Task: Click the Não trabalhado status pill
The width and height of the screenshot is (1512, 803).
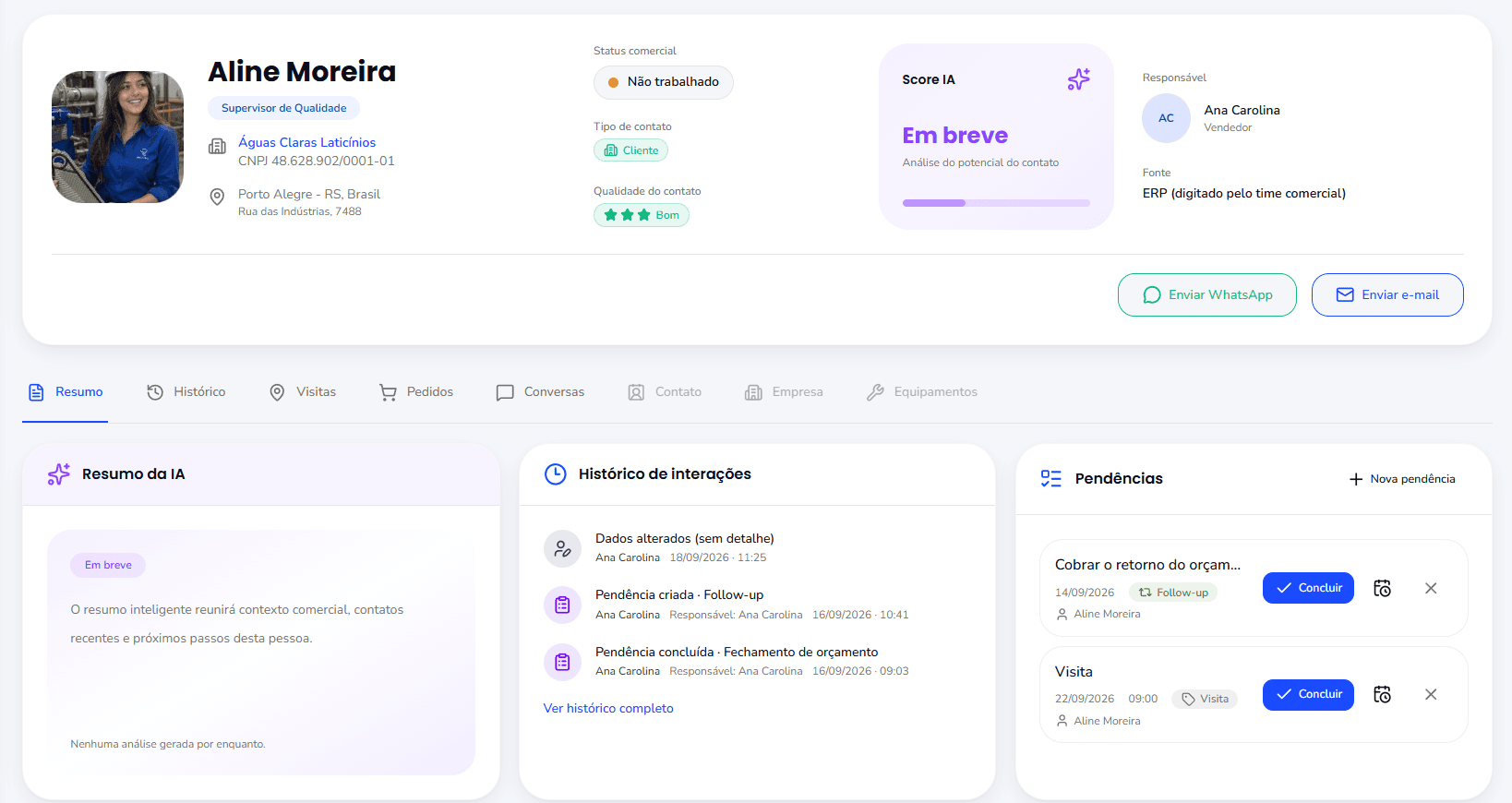Action: pos(664,82)
